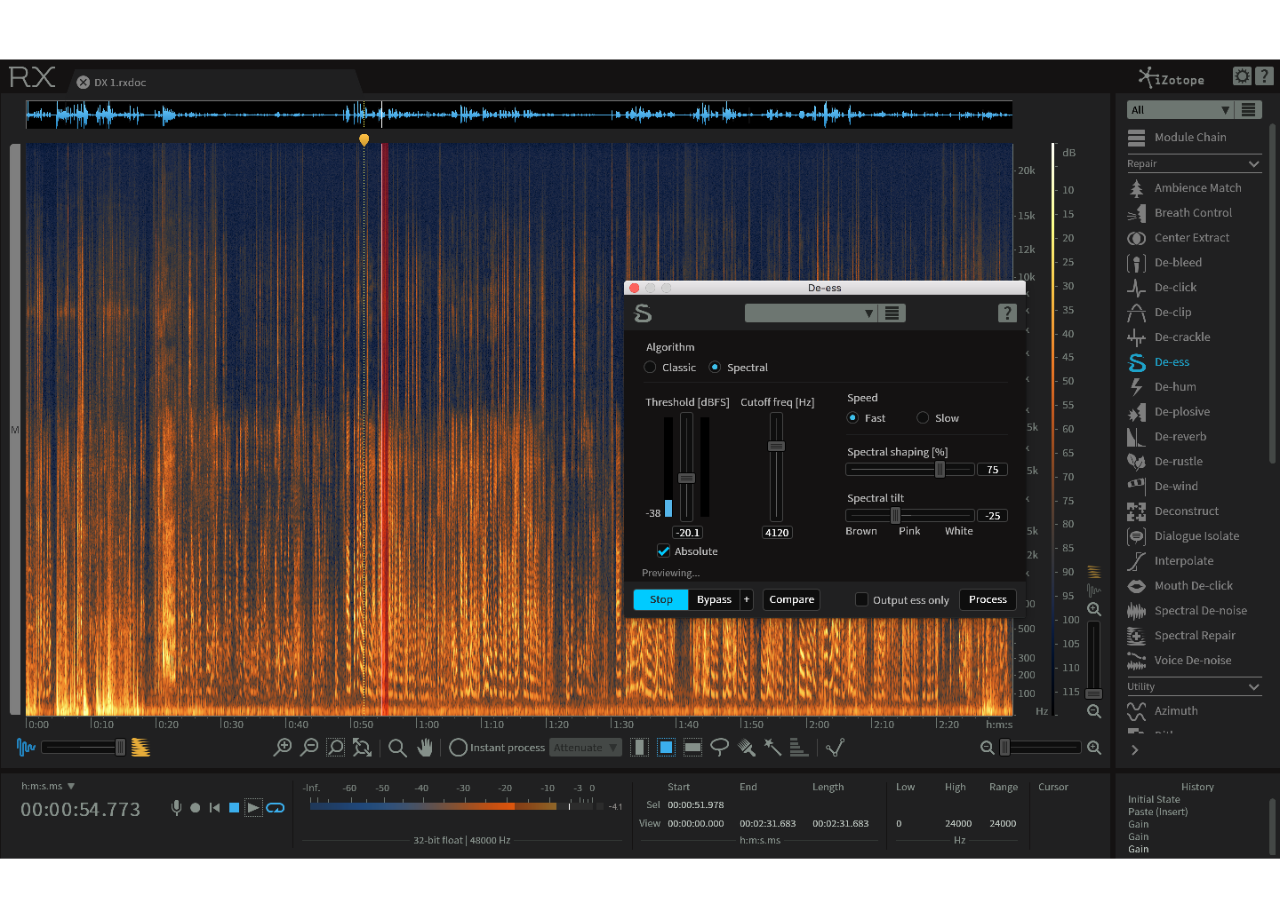Select the Grab and drag hand tool
1280x919 pixels.
click(425, 747)
